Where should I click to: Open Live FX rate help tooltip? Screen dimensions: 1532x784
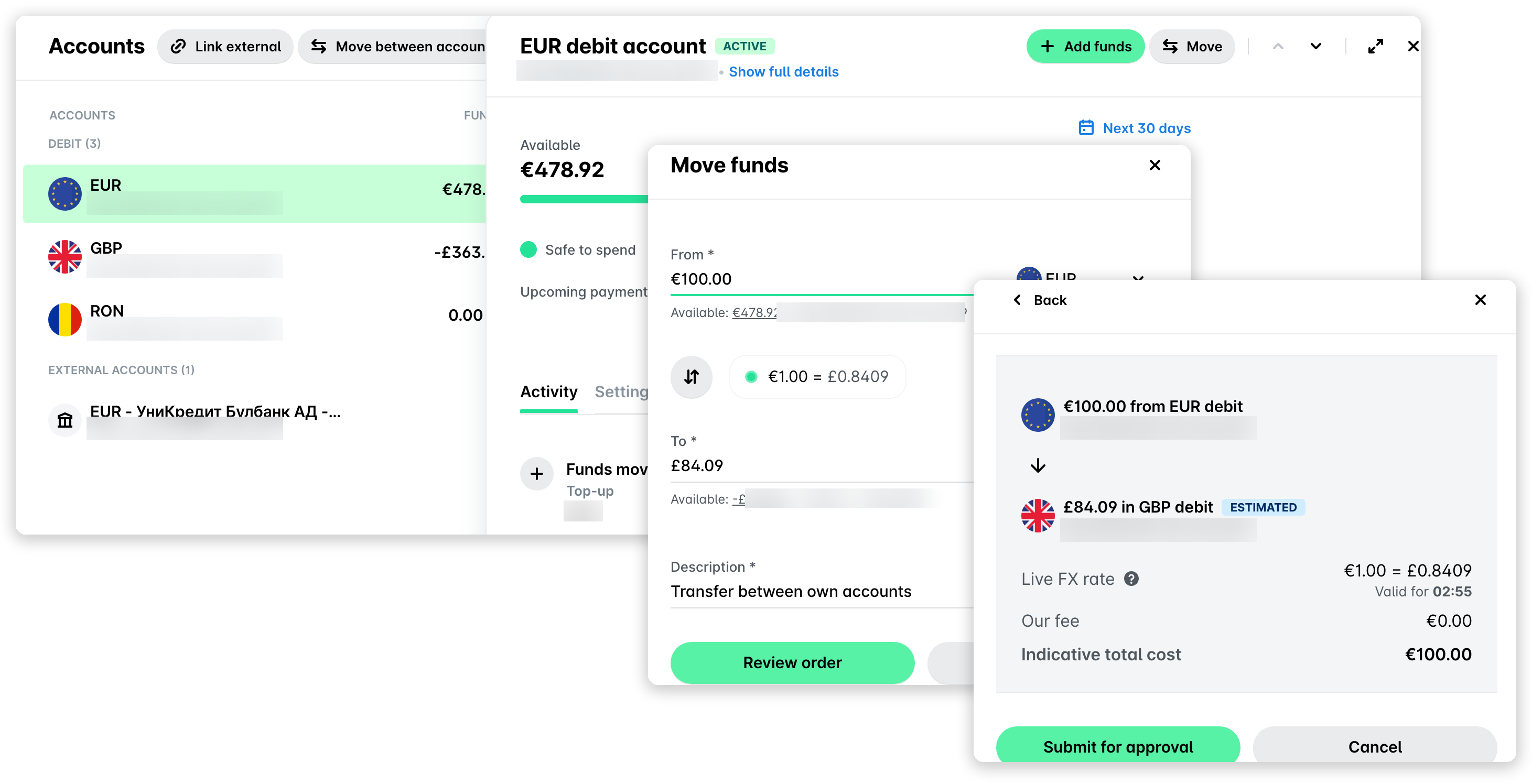click(1131, 579)
